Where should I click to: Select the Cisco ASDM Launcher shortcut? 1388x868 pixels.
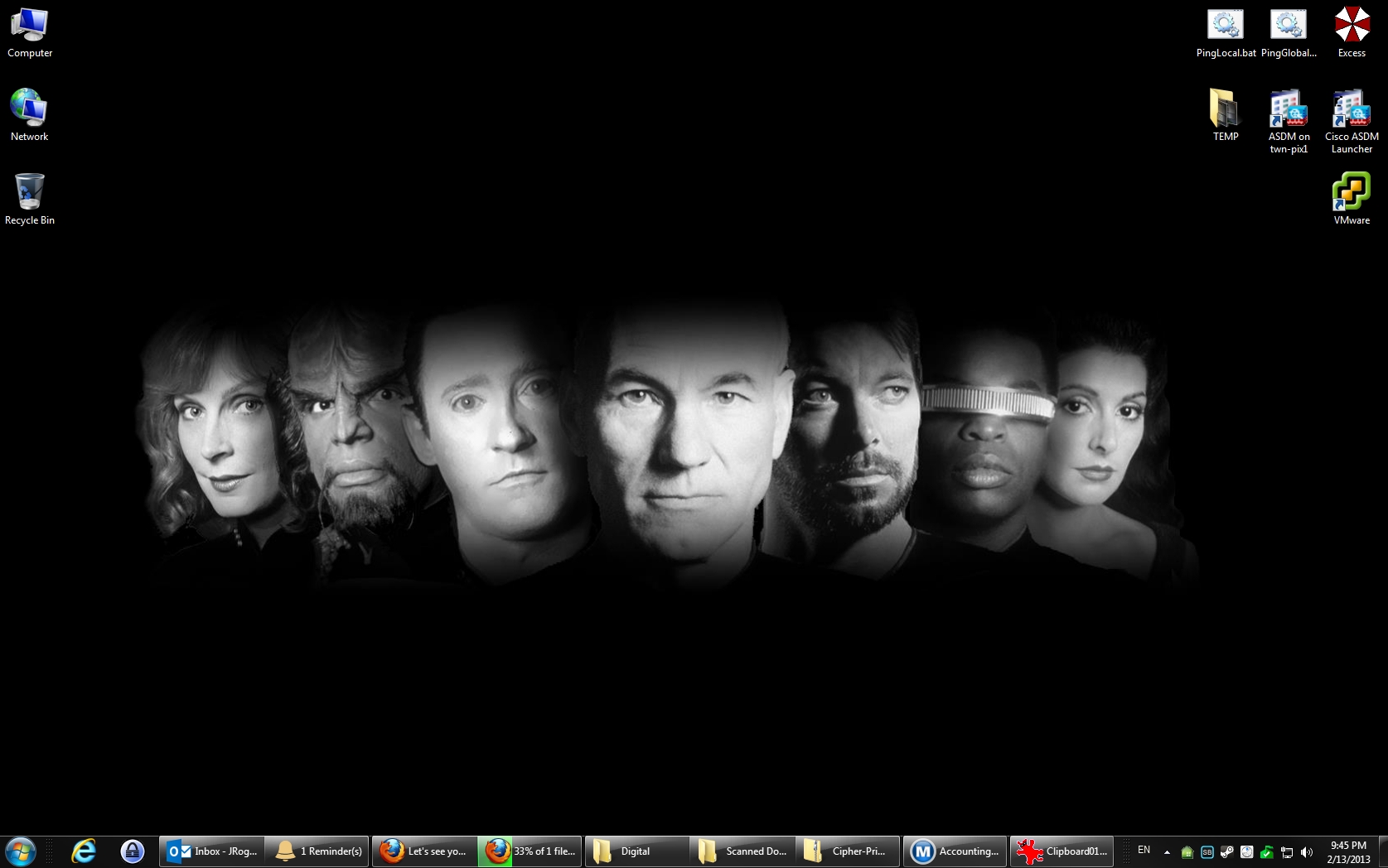point(1352,122)
